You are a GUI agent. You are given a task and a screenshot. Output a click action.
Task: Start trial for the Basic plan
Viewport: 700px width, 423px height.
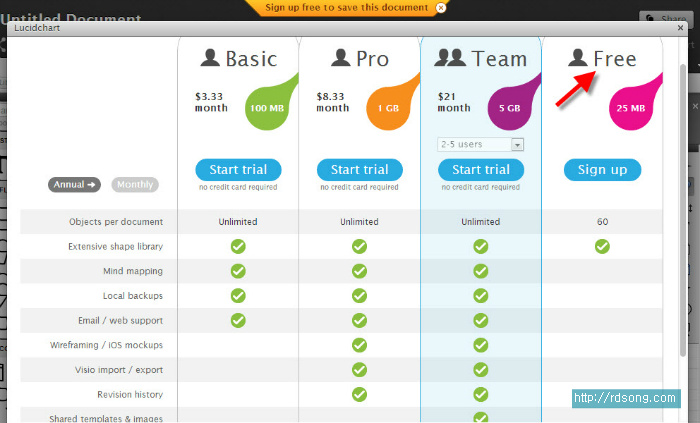(238, 169)
